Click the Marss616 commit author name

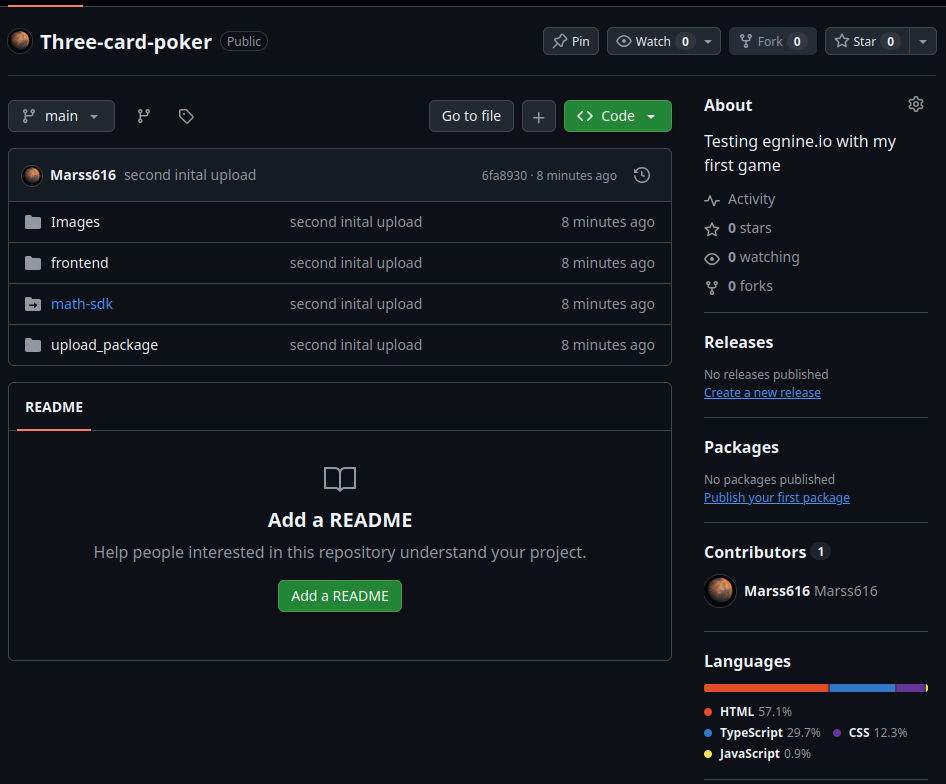[83, 175]
